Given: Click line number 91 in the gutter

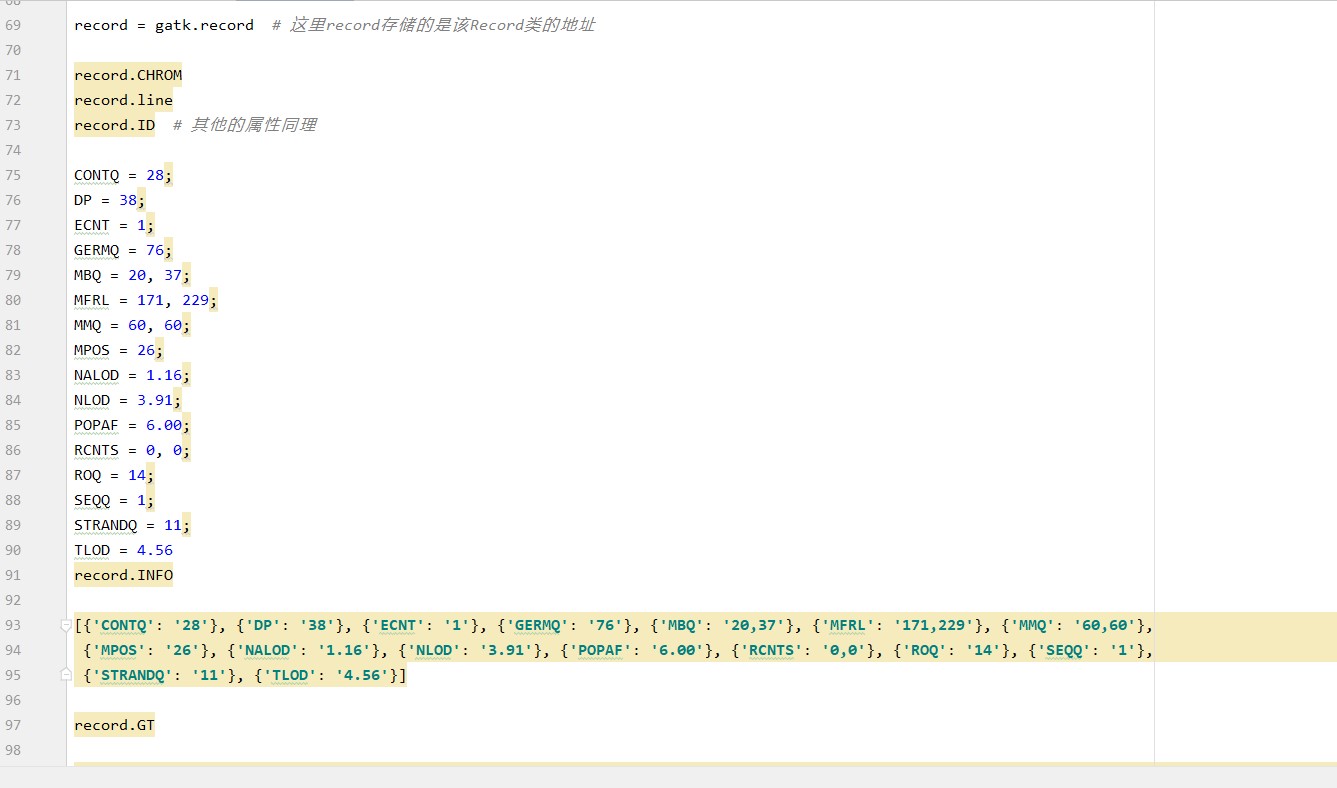Looking at the screenshot, I should pyautogui.click(x=13, y=575).
